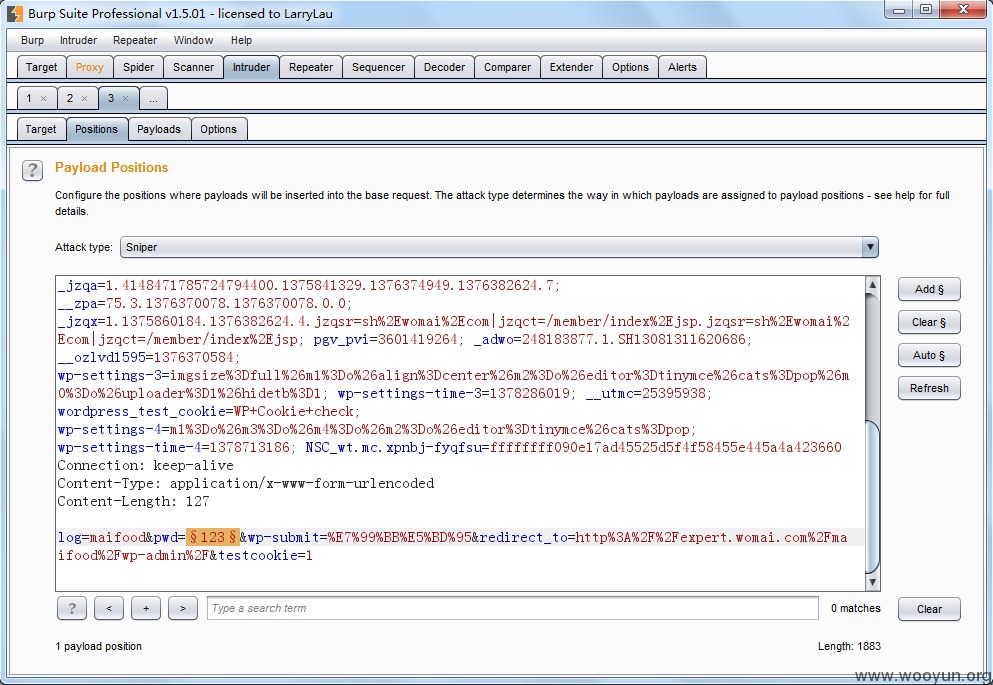
Task: Go to next search match arrow
Action: (183, 608)
